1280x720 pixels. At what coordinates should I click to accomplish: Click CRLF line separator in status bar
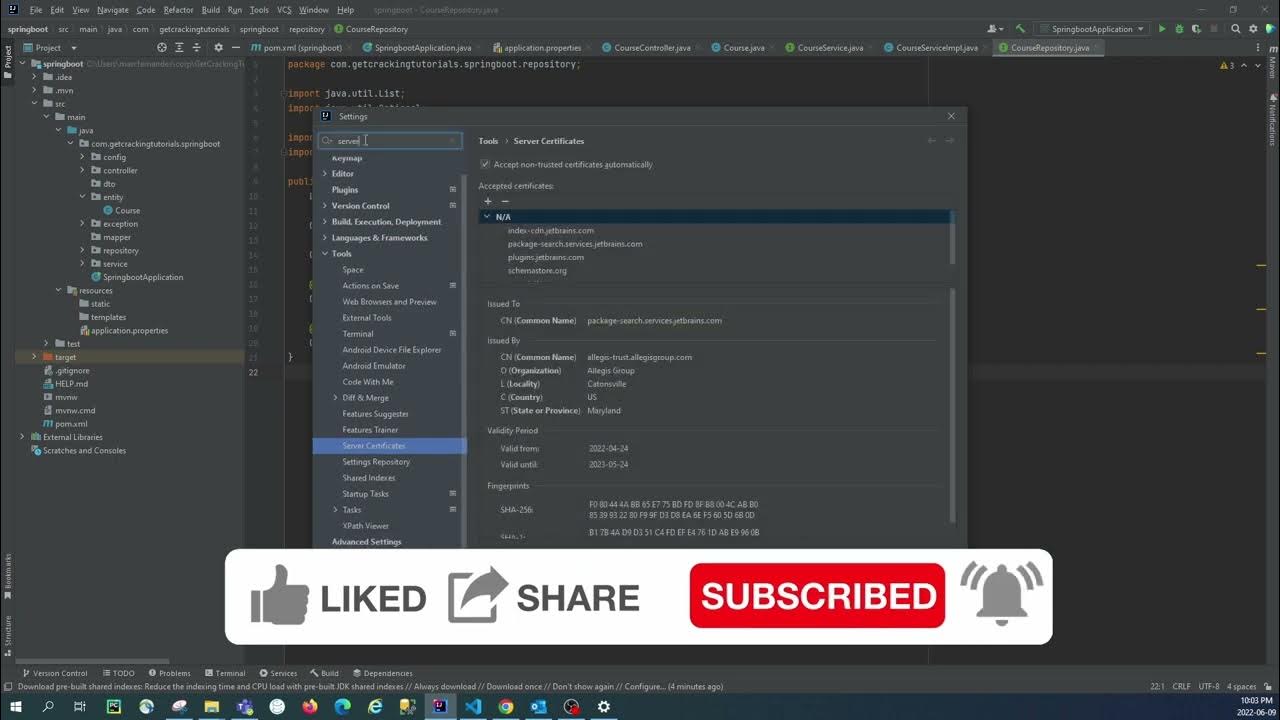[x=1181, y=687]
